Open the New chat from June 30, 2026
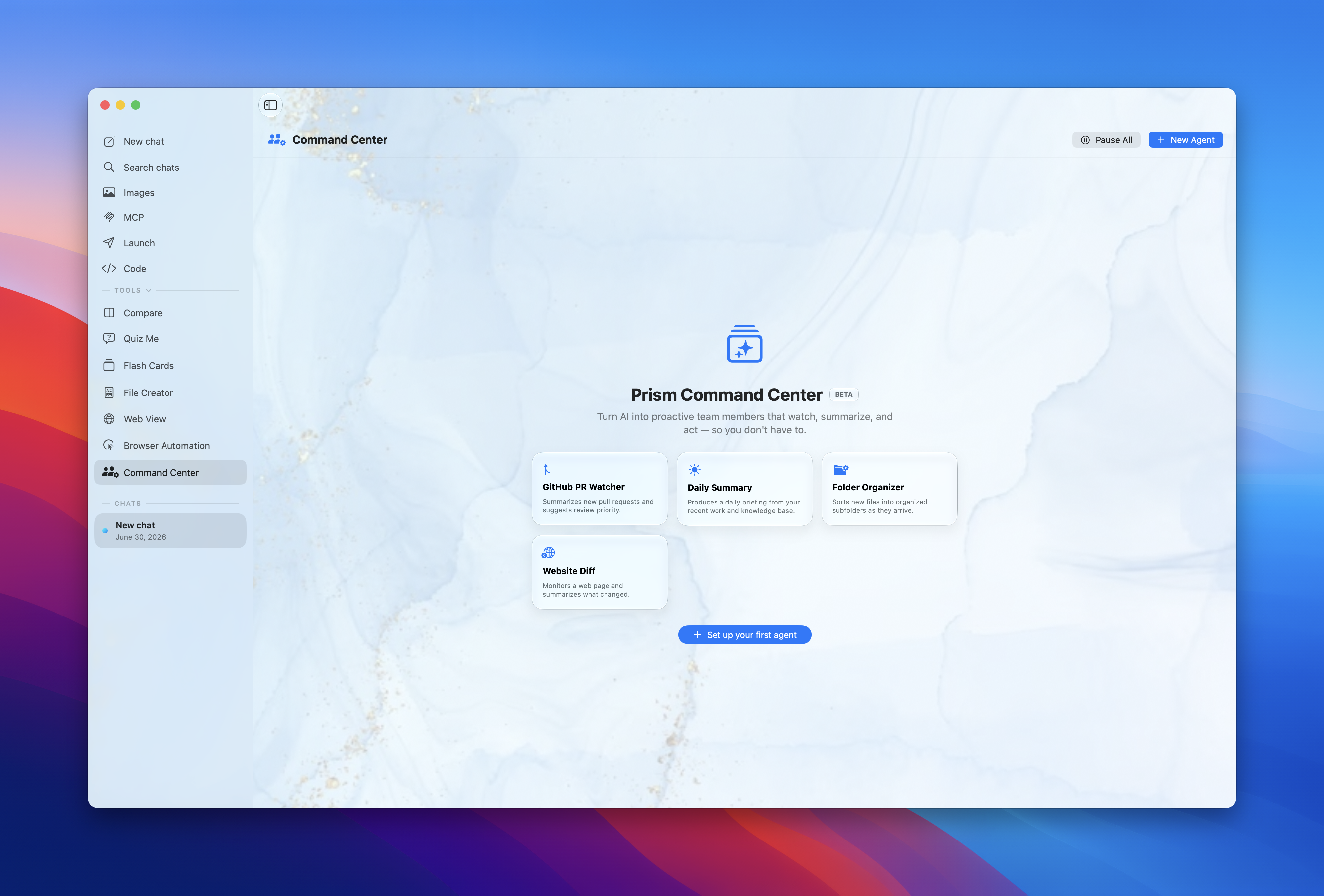 [x=170, y=530]
